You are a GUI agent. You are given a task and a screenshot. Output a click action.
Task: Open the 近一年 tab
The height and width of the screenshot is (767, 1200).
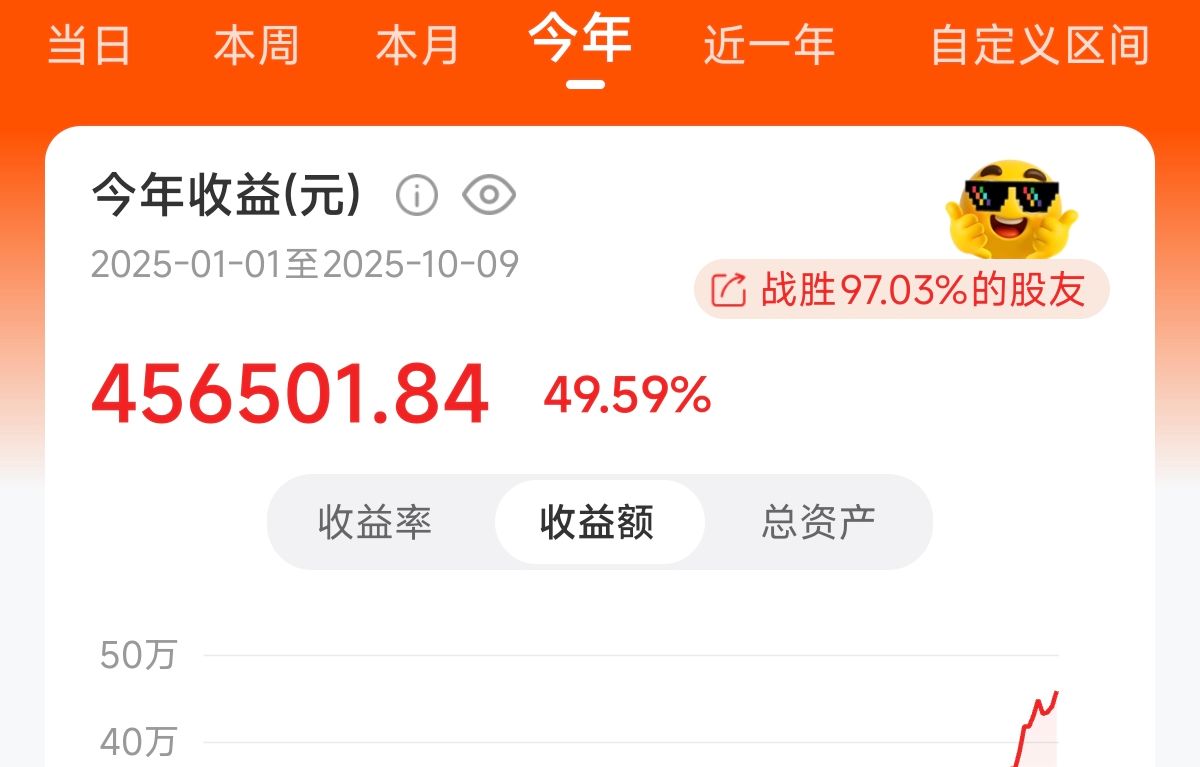tap(769, 46)
